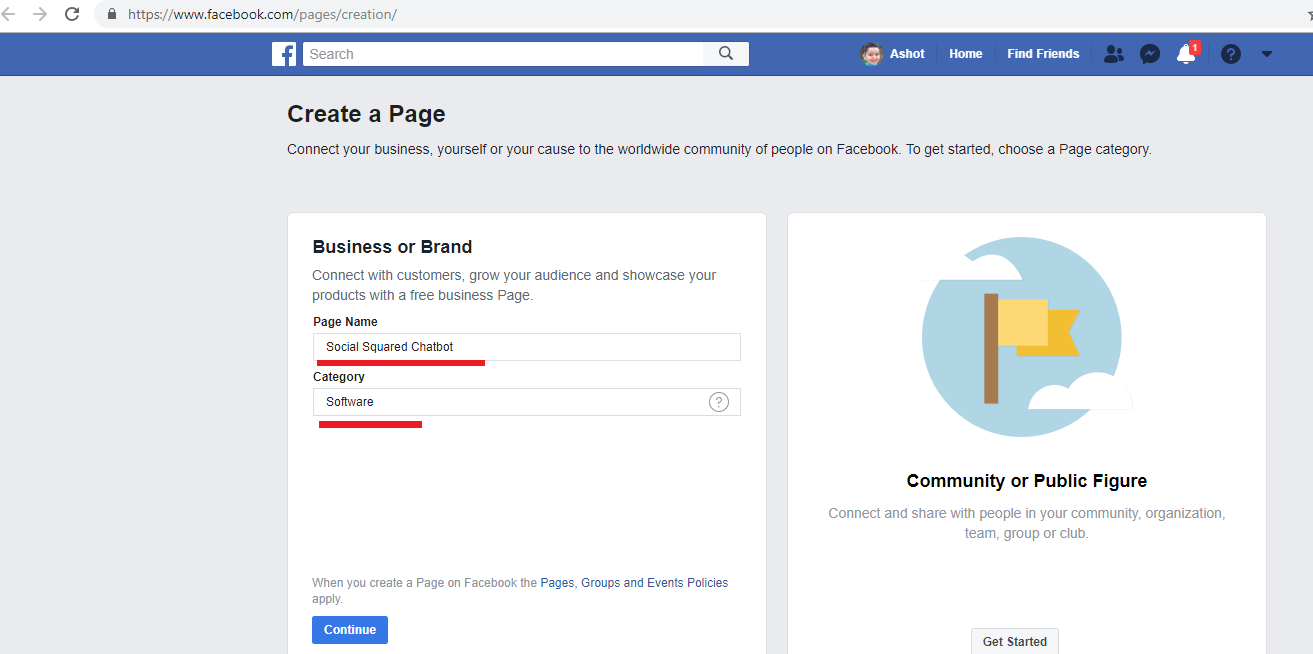Open the Category combo box
This screenshot has height=654, width=1313.
pyautogui.click(x=510, y=402)
